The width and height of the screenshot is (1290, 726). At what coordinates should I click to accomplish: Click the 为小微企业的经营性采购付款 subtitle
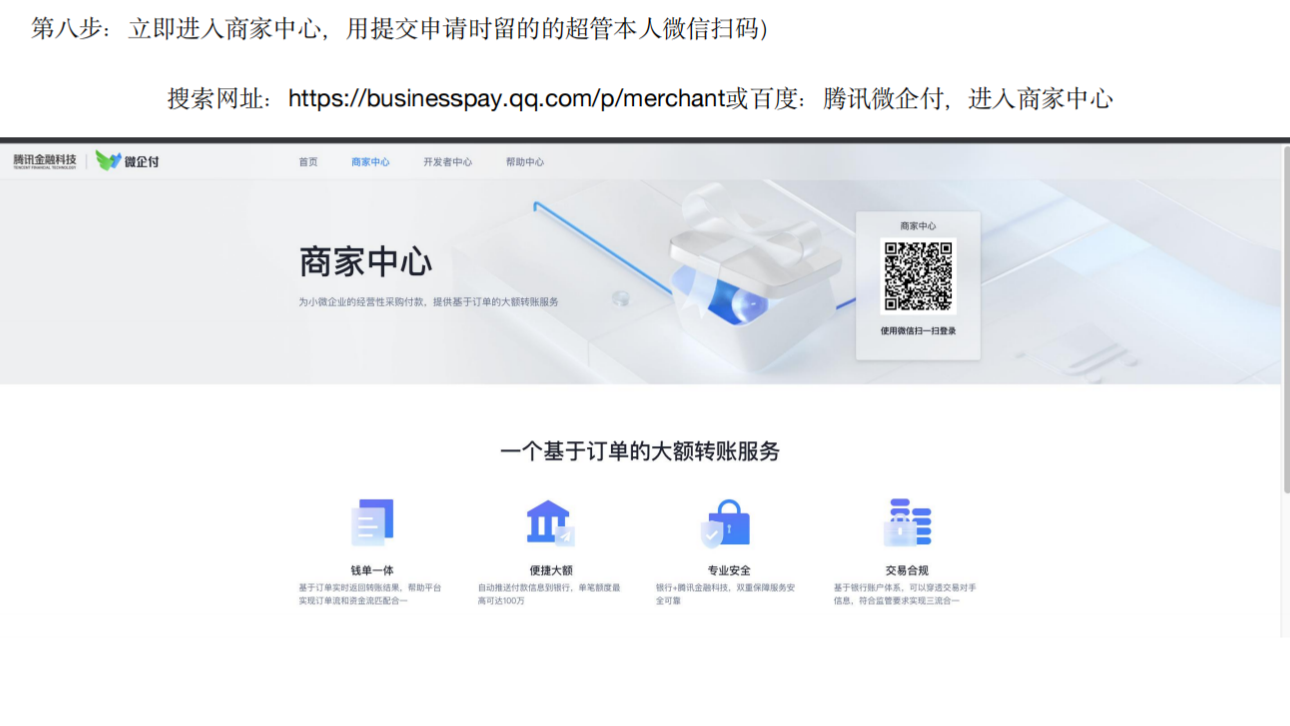click(x=428, y=301)
